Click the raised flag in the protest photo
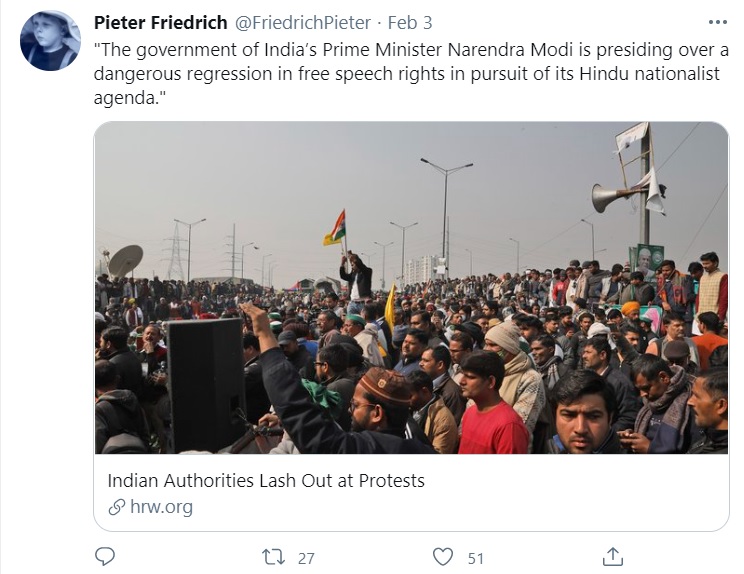The width and height of the screenshot is (744, 574). pyautogui.click(x=335, y=228)
